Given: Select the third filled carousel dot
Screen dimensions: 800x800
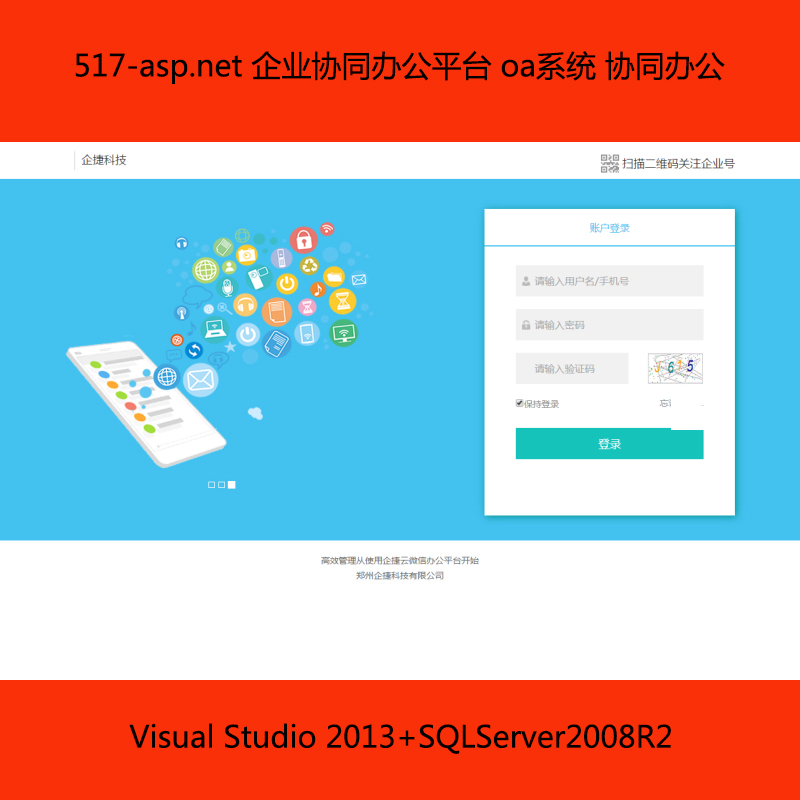Looking at the screenshot, I should [x=232, y=485].
